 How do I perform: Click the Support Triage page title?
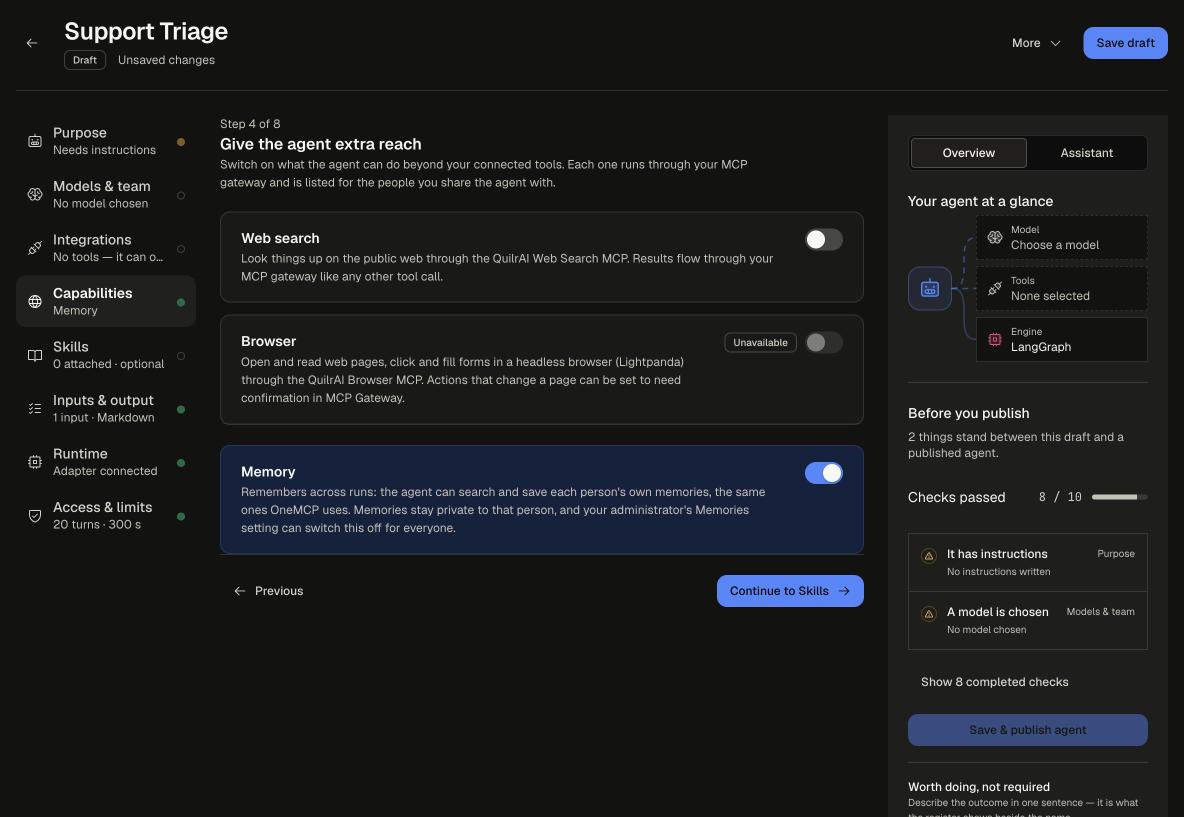[146, 31]
